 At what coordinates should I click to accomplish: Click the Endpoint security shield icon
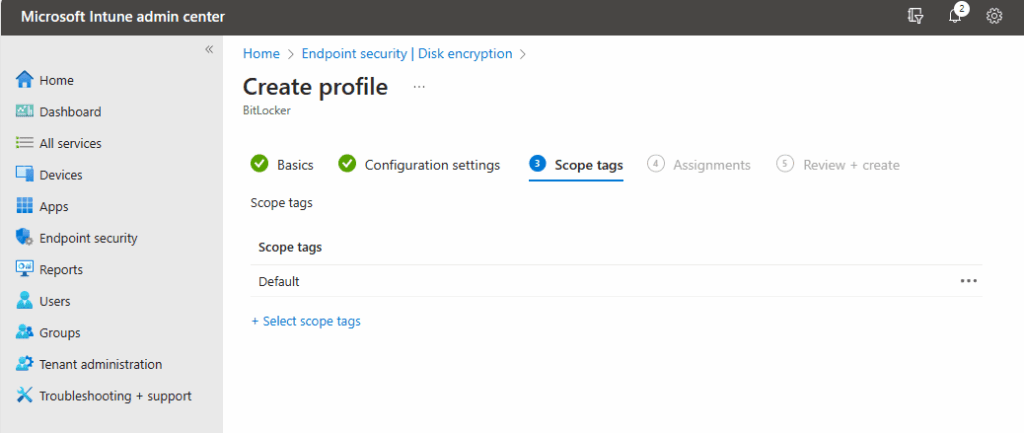point(25,238)
